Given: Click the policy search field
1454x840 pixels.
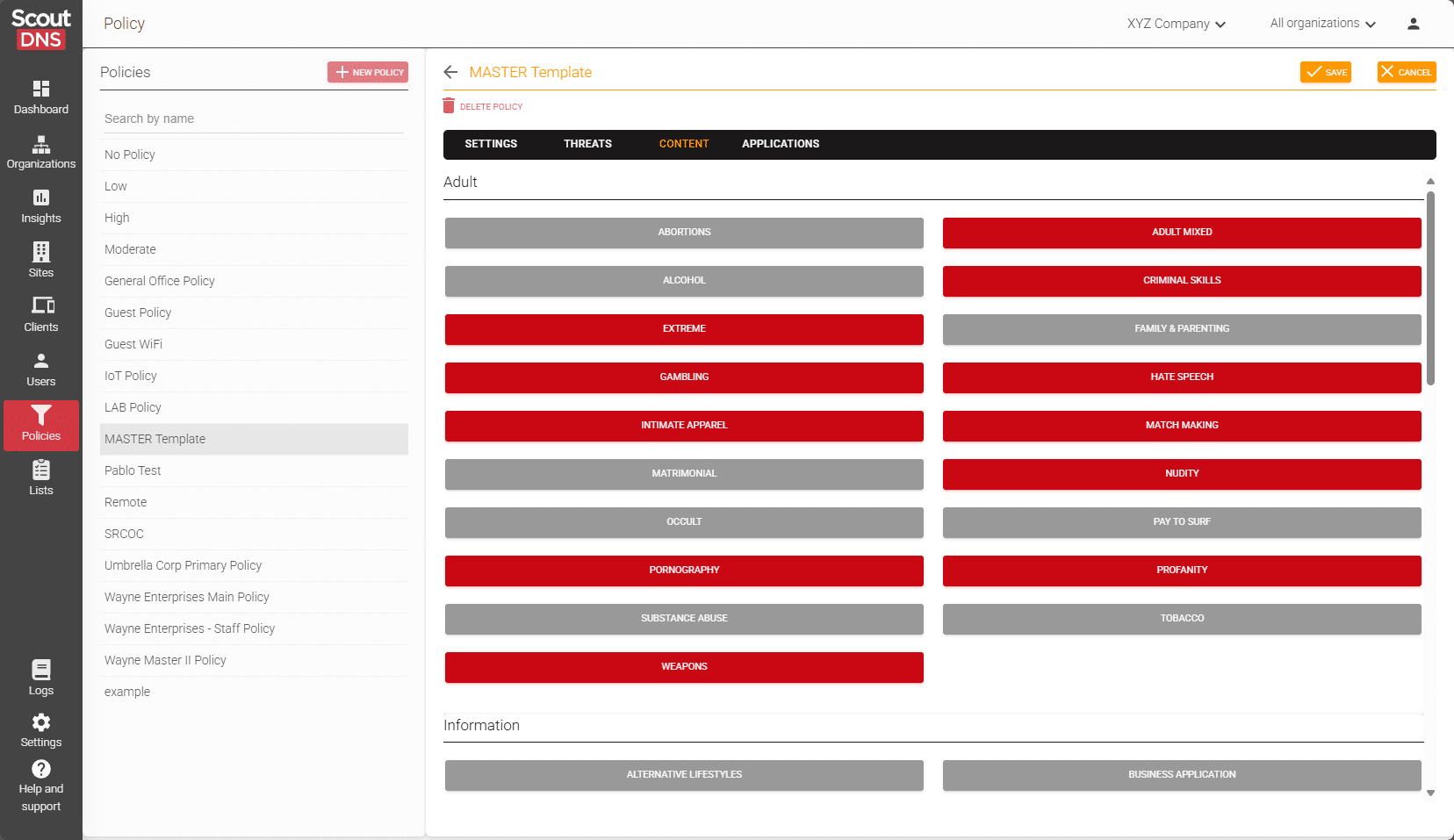Looking at the screenshot, I should [x=253, y=118].
